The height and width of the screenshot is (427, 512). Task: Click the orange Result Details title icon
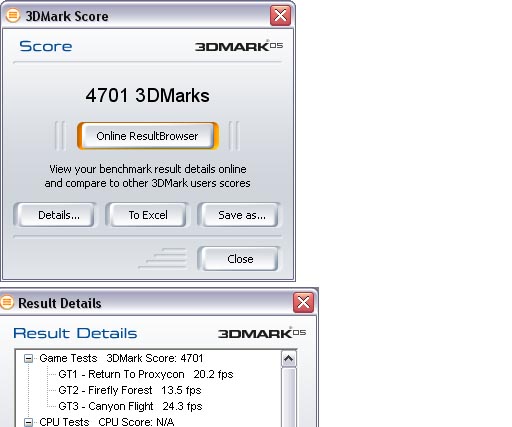click(x=6, y=302)
